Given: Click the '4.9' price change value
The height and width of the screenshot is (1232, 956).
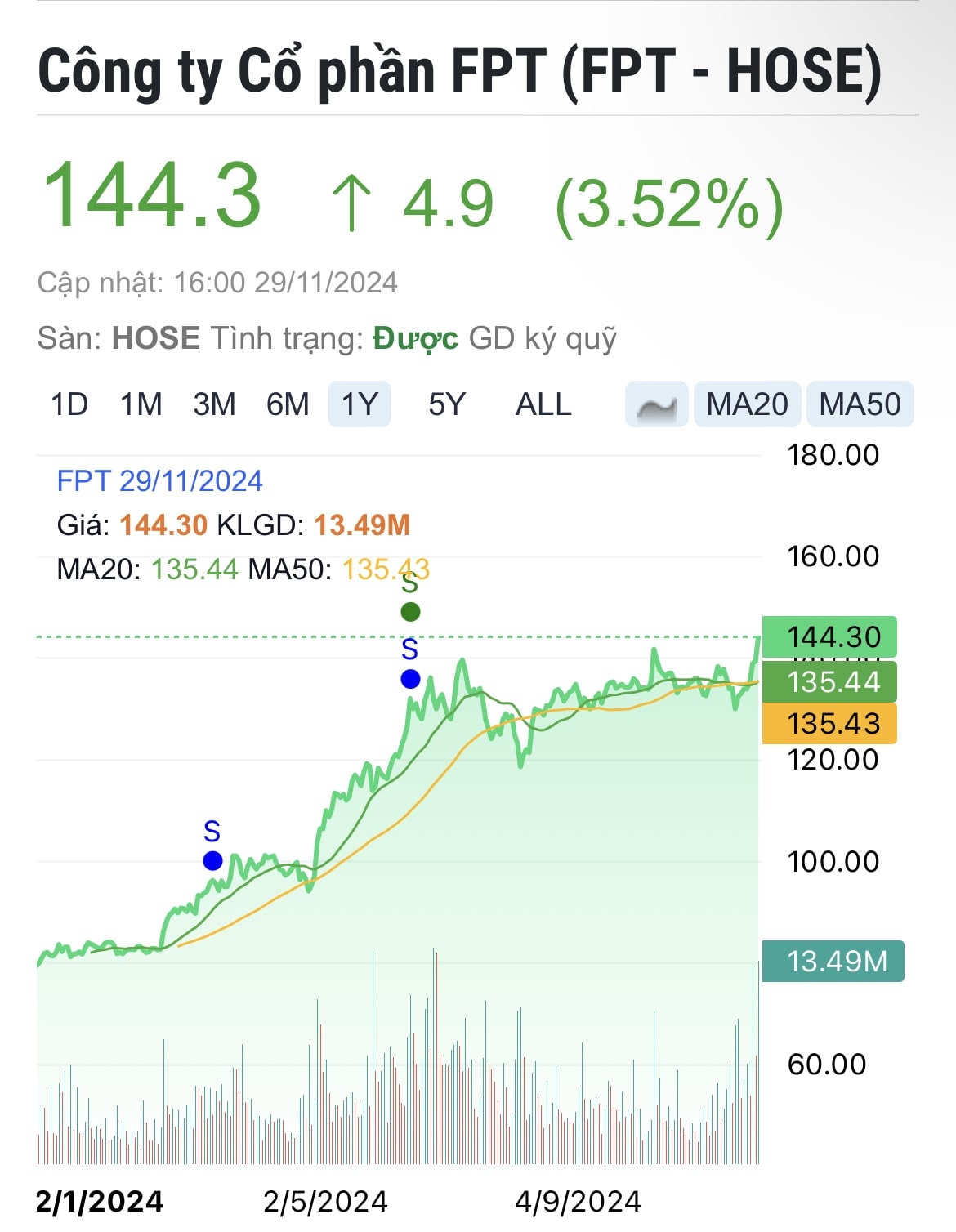Looking at the screenshot, I should tap(449, 203).
